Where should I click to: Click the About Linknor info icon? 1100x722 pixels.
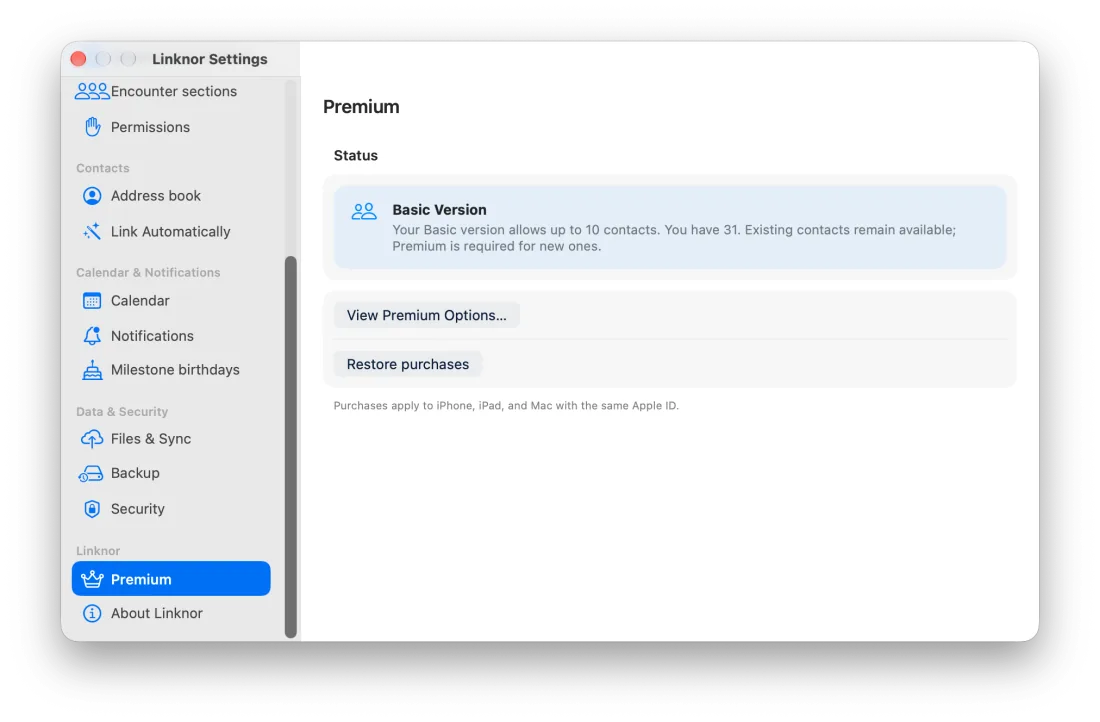(92, 613)
